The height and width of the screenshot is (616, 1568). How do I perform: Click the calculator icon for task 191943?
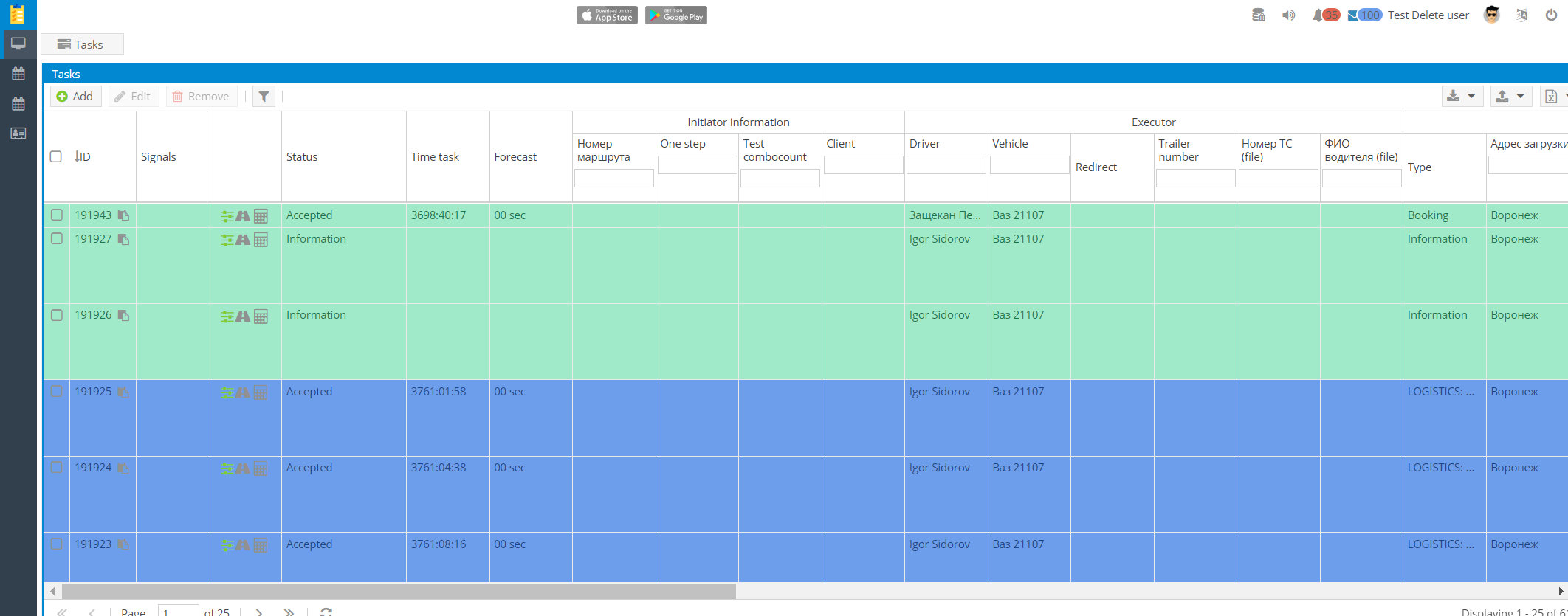coord(261,216)
